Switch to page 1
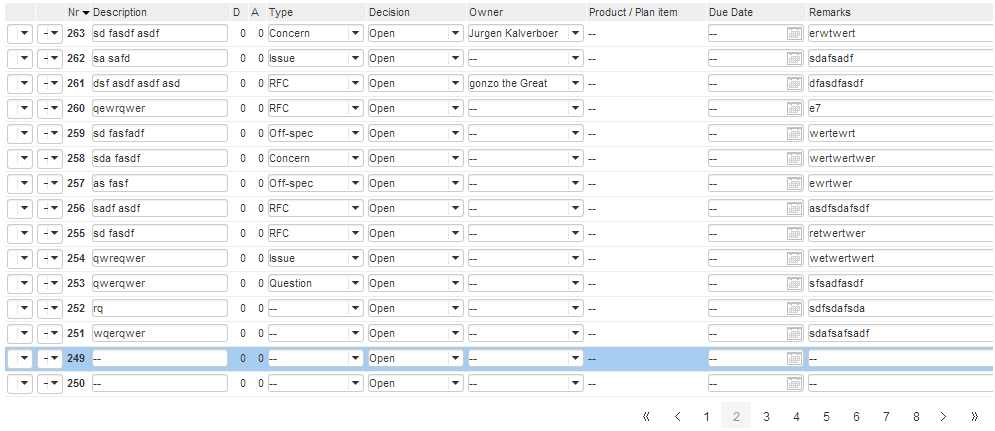Image resolution: width=995 pixels, height=431 pixels. [x=706, y=416]
